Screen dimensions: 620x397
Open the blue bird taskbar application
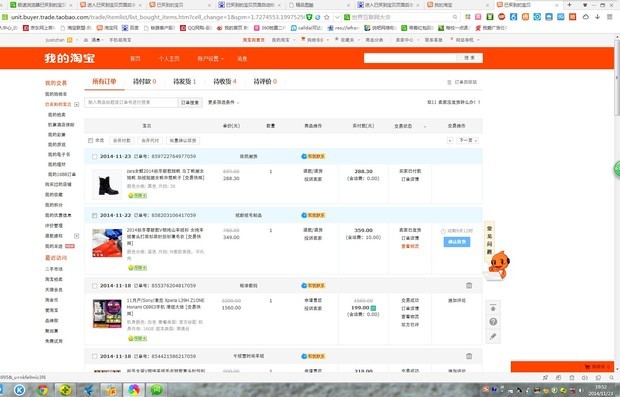(89, 390)
